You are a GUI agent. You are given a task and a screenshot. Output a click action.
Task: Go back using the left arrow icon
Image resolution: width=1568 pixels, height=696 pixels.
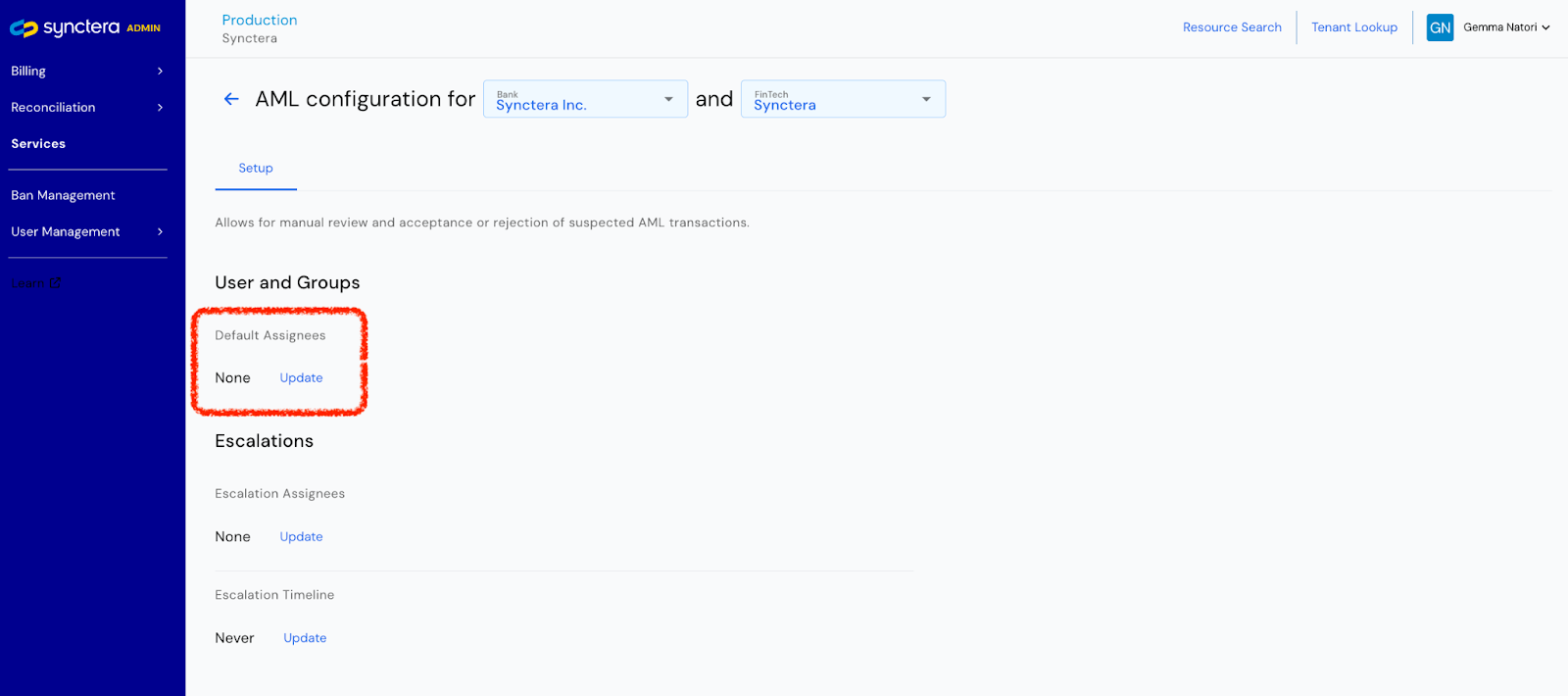[231, 99]
